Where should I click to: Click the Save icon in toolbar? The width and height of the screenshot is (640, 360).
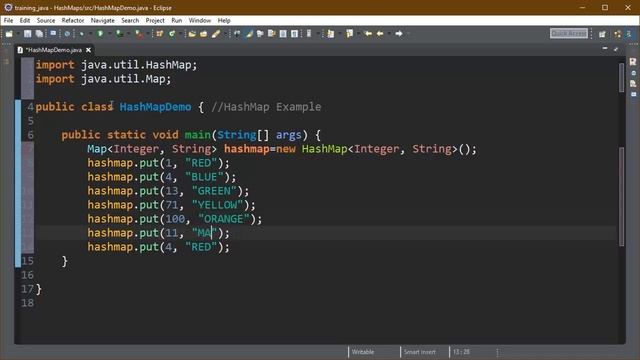pos(27,34)
